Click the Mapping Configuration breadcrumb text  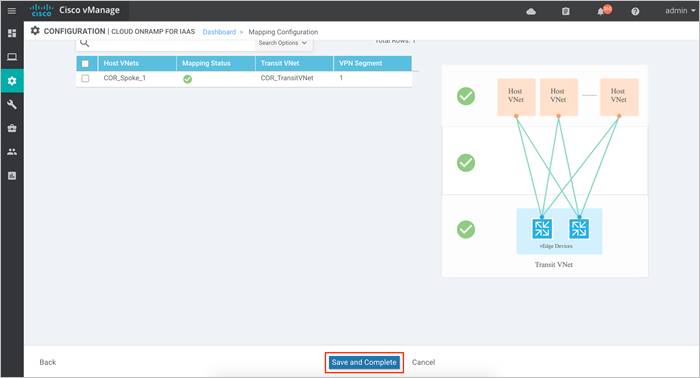coord(283,32)
